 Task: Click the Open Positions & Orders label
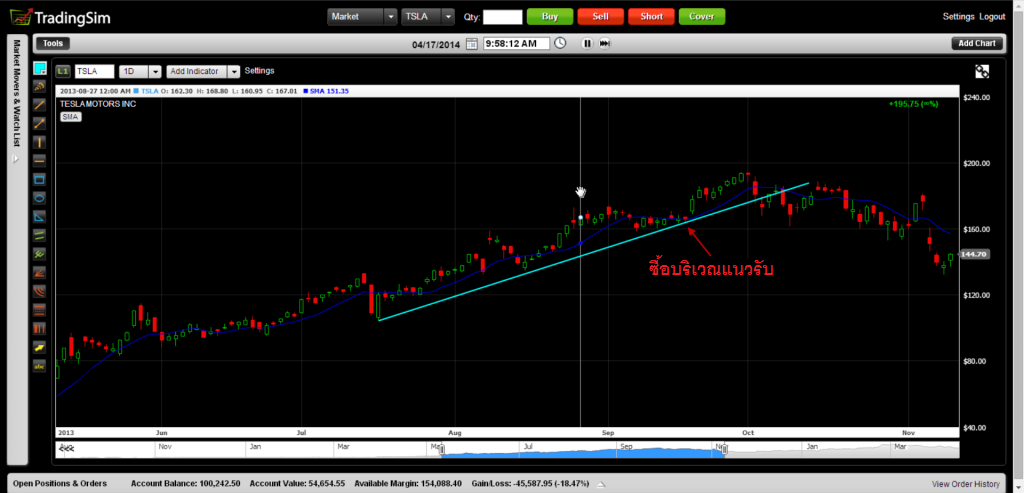59,484
